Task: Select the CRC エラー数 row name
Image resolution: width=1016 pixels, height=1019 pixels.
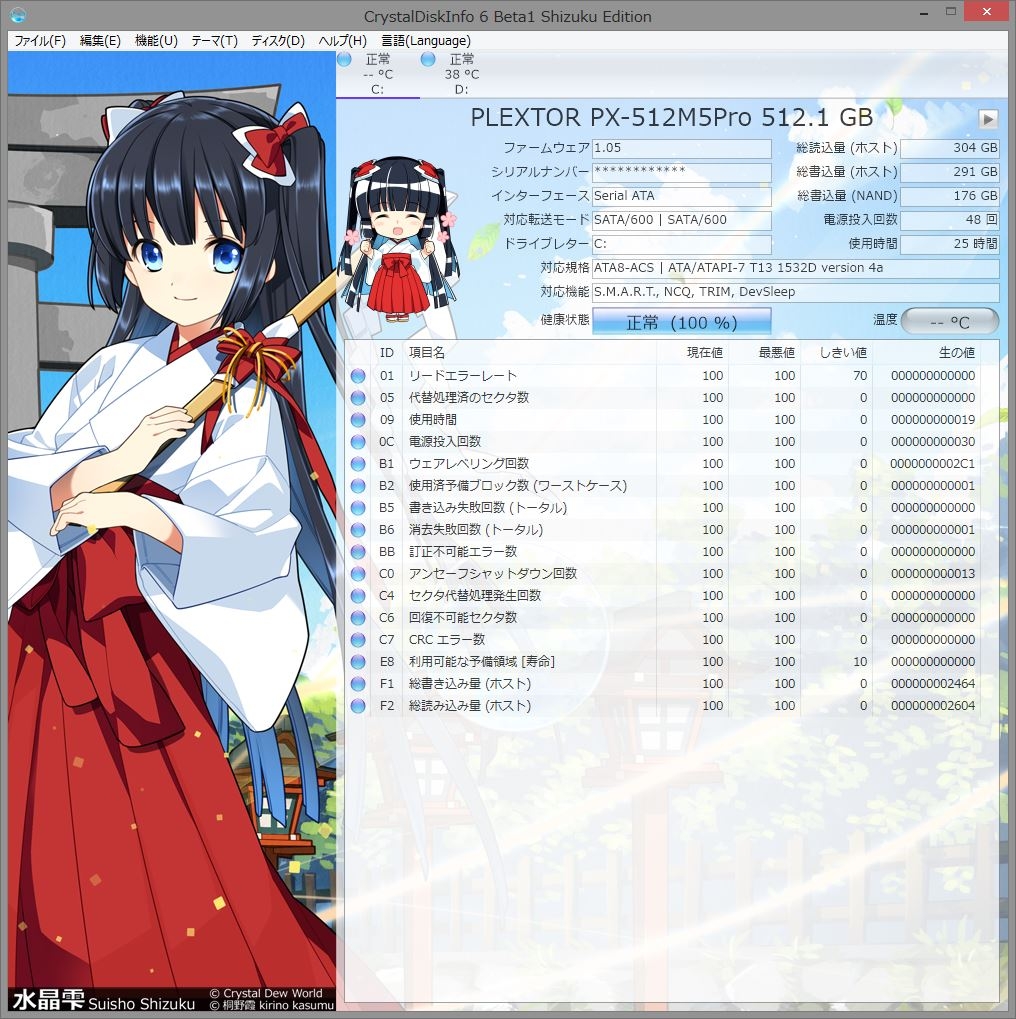Action: (x=447, y=640)
